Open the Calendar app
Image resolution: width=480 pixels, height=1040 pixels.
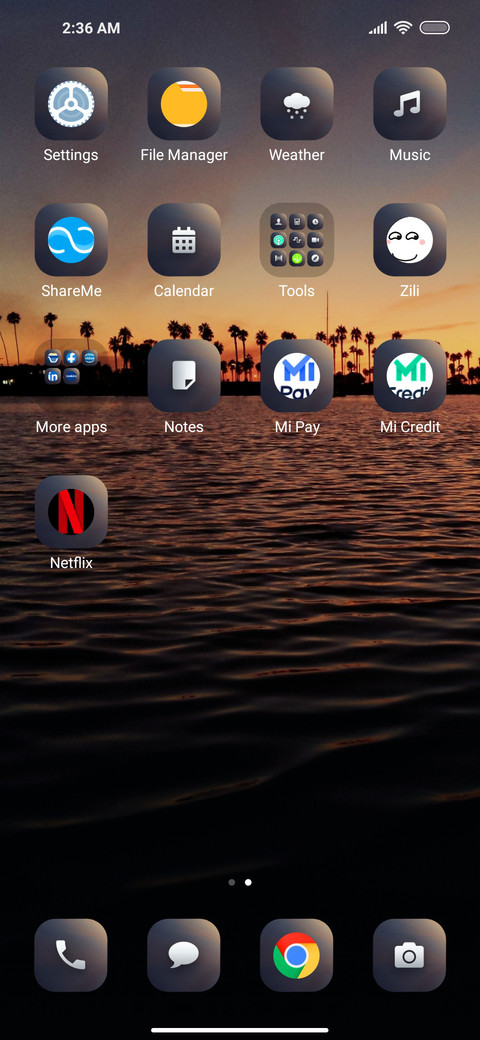point(184,239)
